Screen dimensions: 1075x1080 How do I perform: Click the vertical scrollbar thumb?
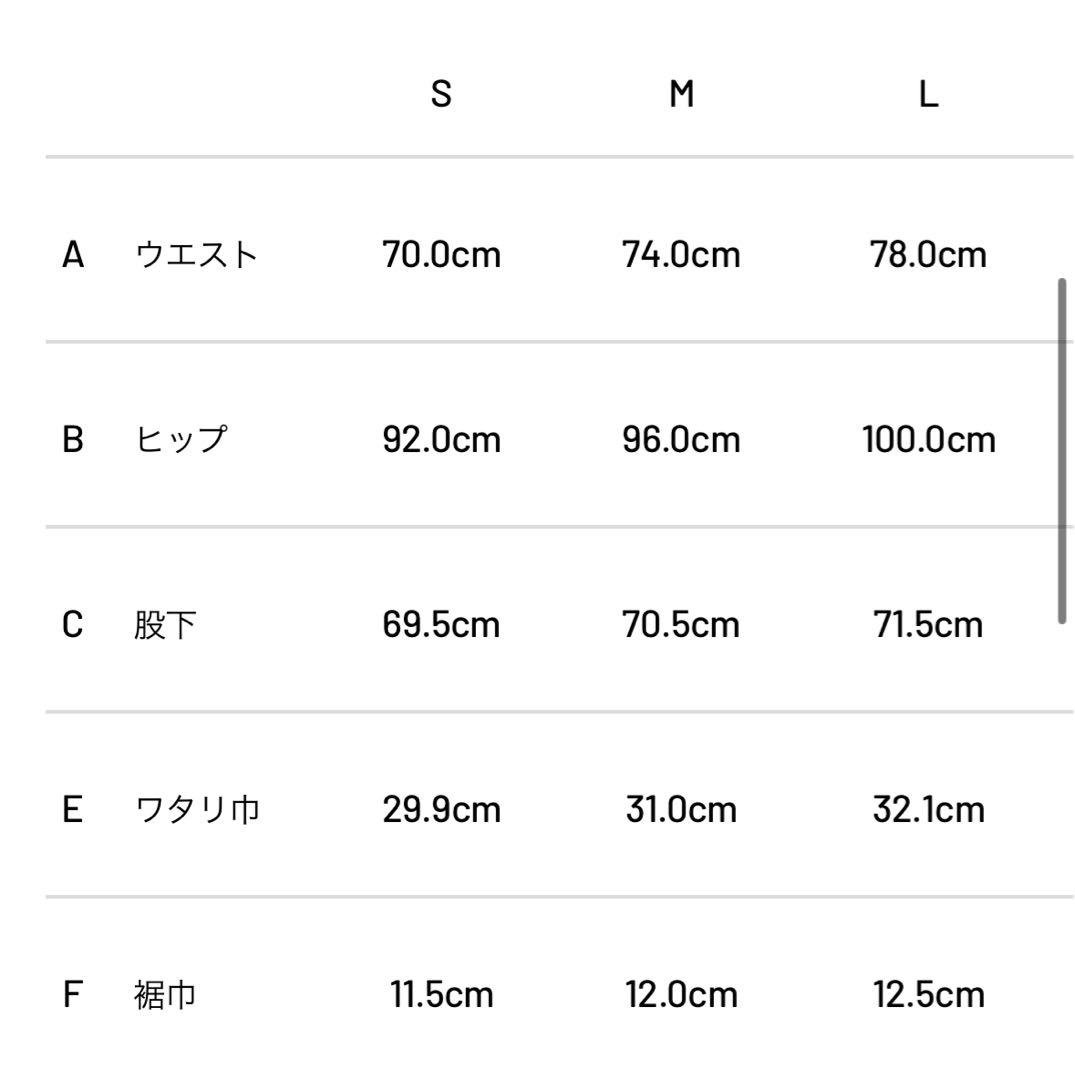(1062, 452)
